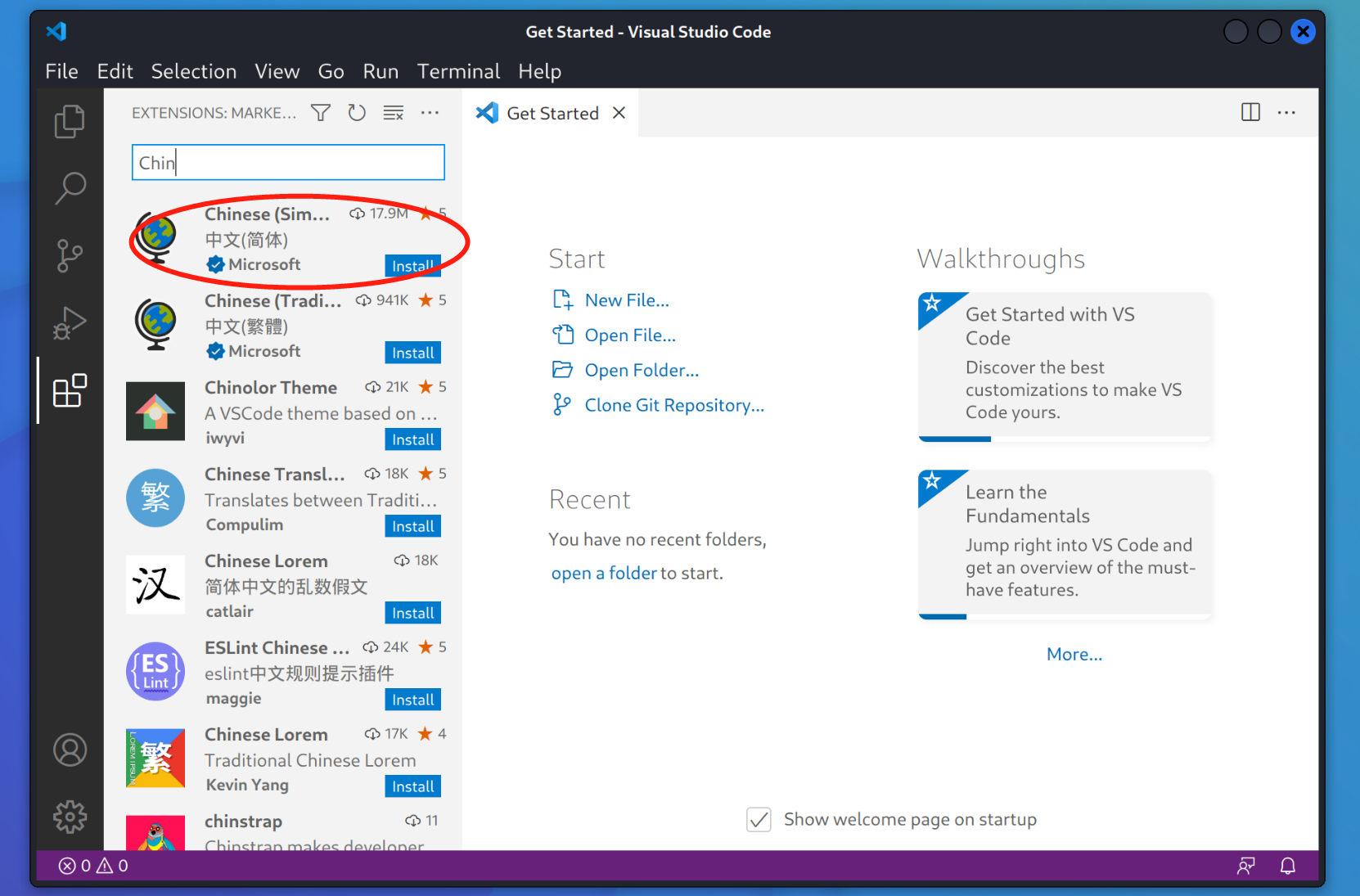The width and height of the screenshot is (1360, 896).
Task: Toggle Show welcome page on startup
Action: [759, 819]
